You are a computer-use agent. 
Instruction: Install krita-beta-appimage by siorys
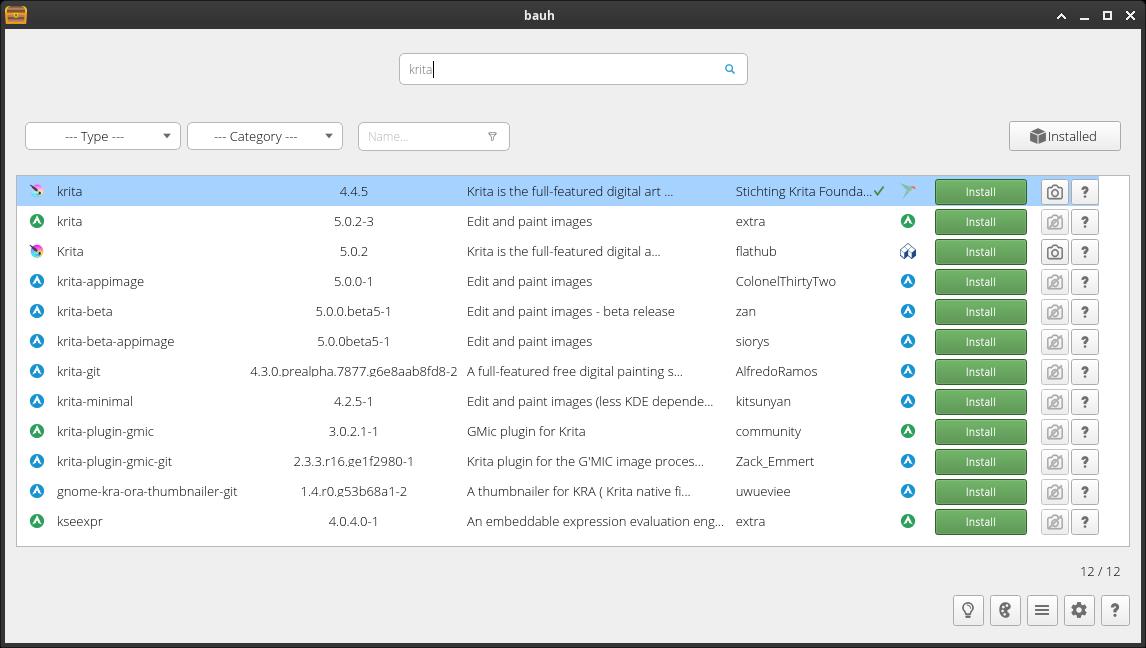(x=980, y=342)
